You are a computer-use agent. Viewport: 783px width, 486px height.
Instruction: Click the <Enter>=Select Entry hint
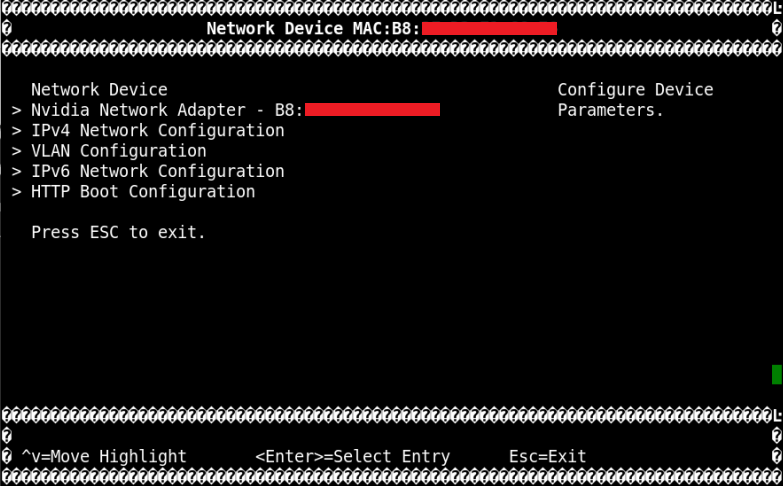pos(352,456)
